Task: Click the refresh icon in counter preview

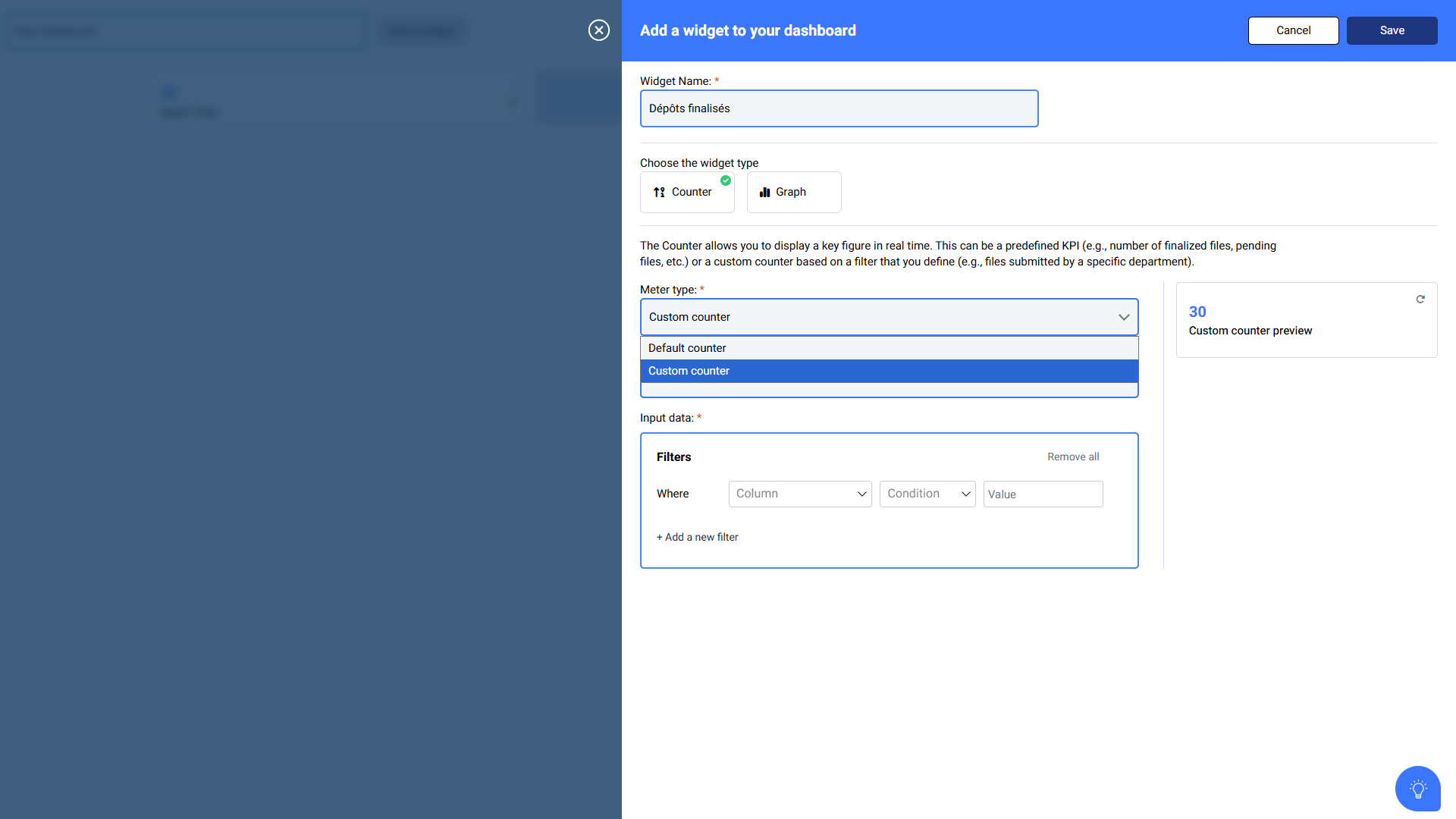Action: coord(1420,300)
